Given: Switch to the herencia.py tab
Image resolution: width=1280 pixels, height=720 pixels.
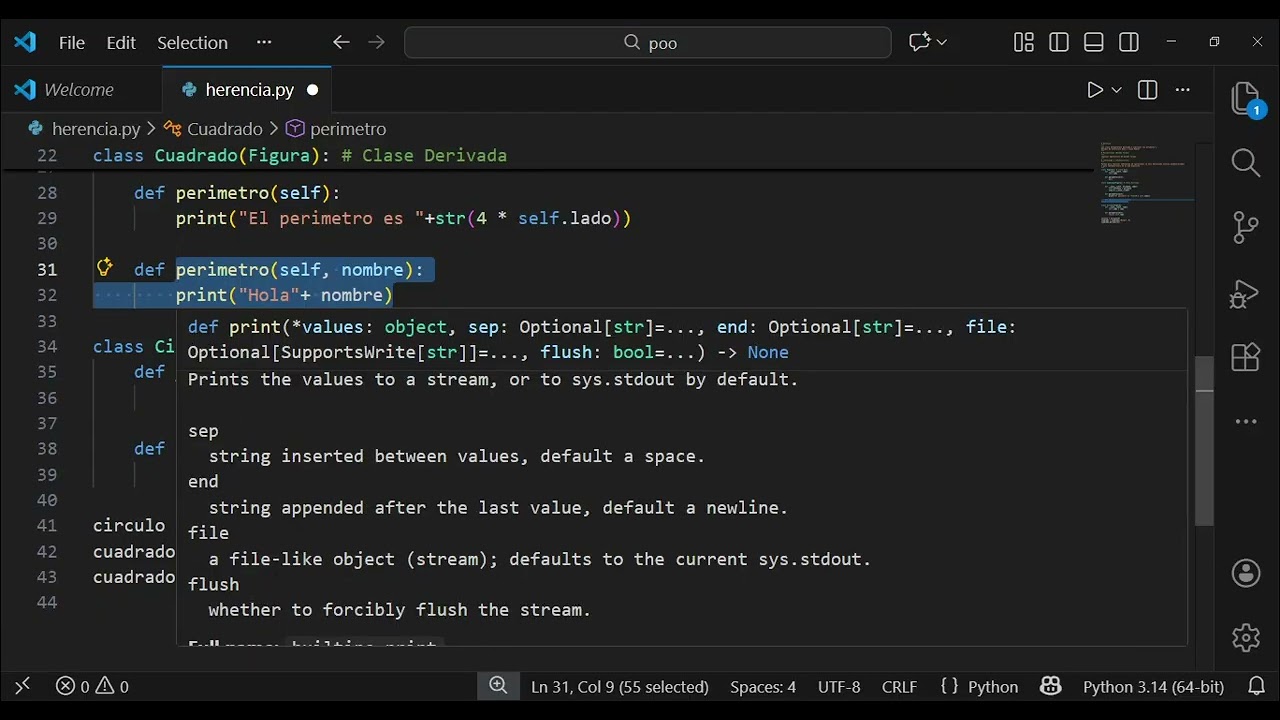Looking at the screenshot, I should click(249, 90).
